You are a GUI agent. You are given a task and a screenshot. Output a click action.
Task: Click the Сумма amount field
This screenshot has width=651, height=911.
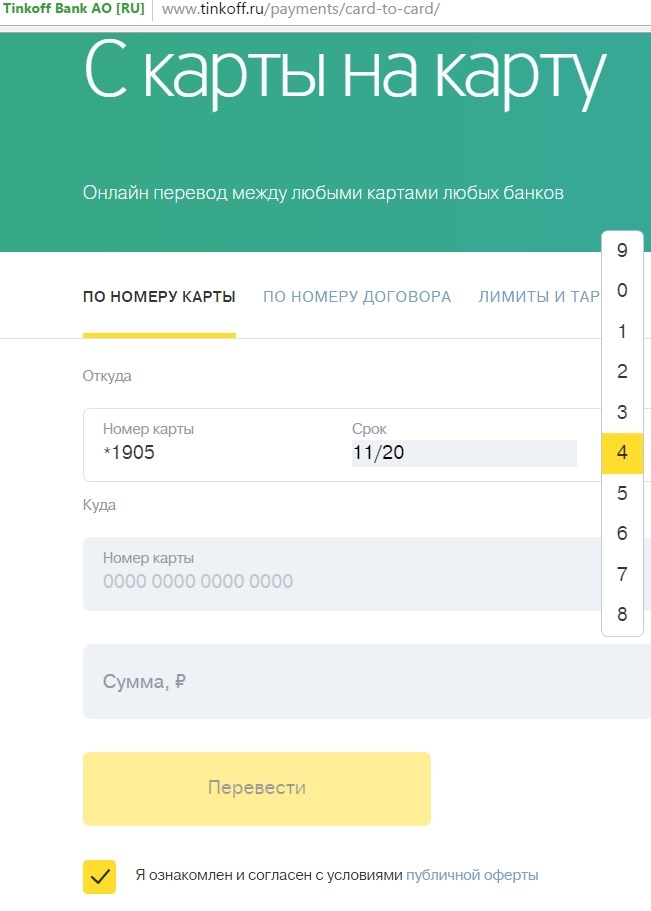tap(340, 682)
